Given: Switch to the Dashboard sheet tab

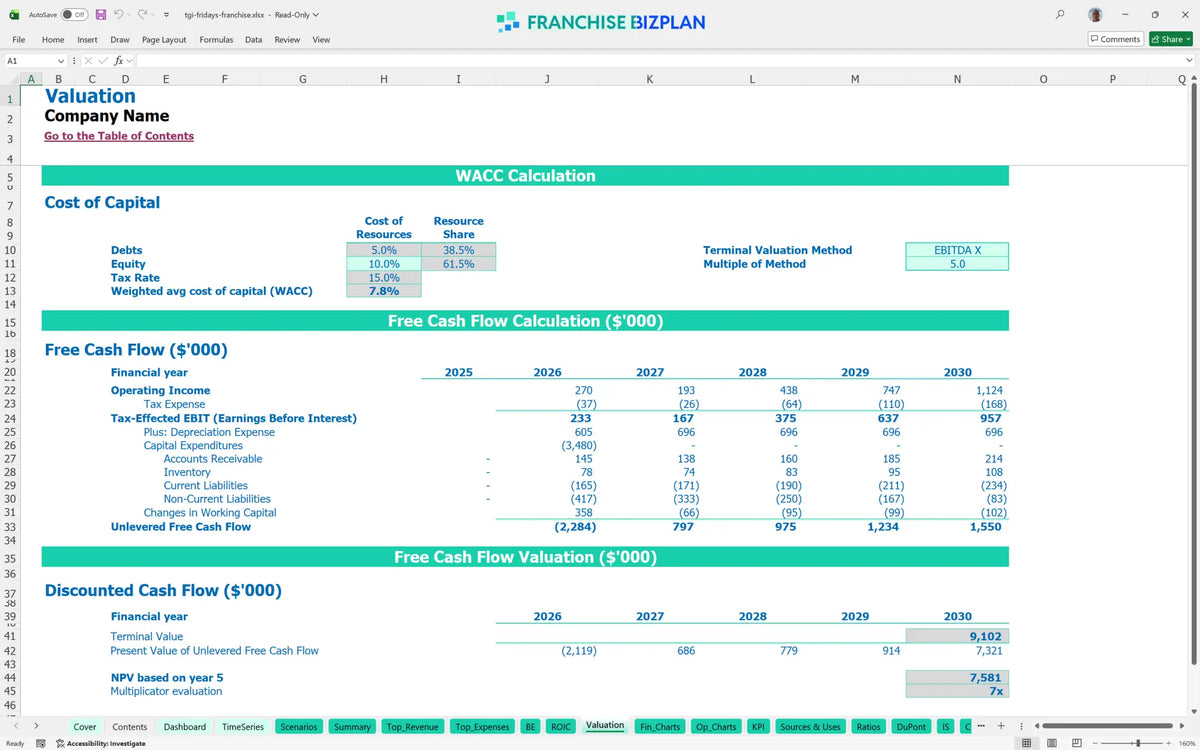Looking at the screenshot, I should click(185, 727).
